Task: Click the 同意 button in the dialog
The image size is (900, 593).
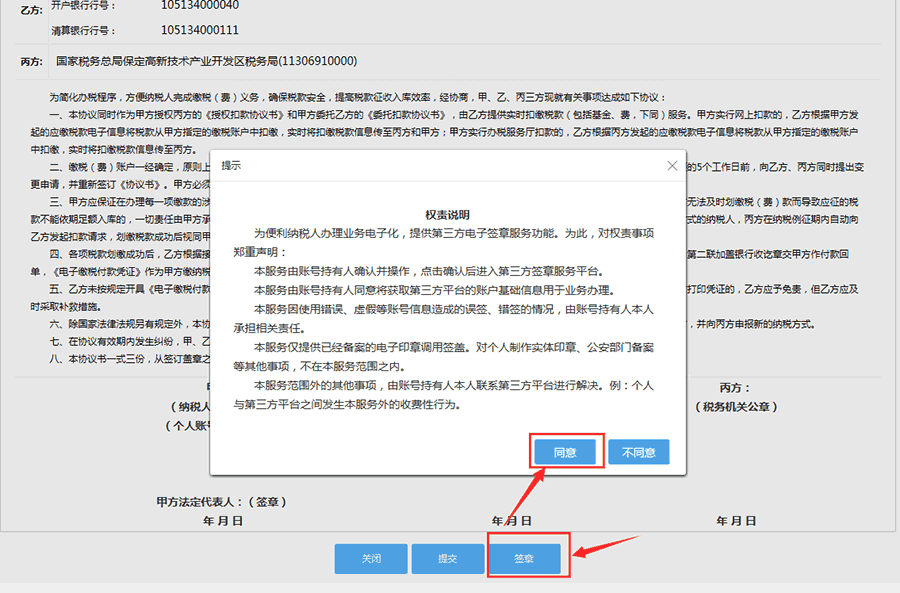Action: (564, 452)
